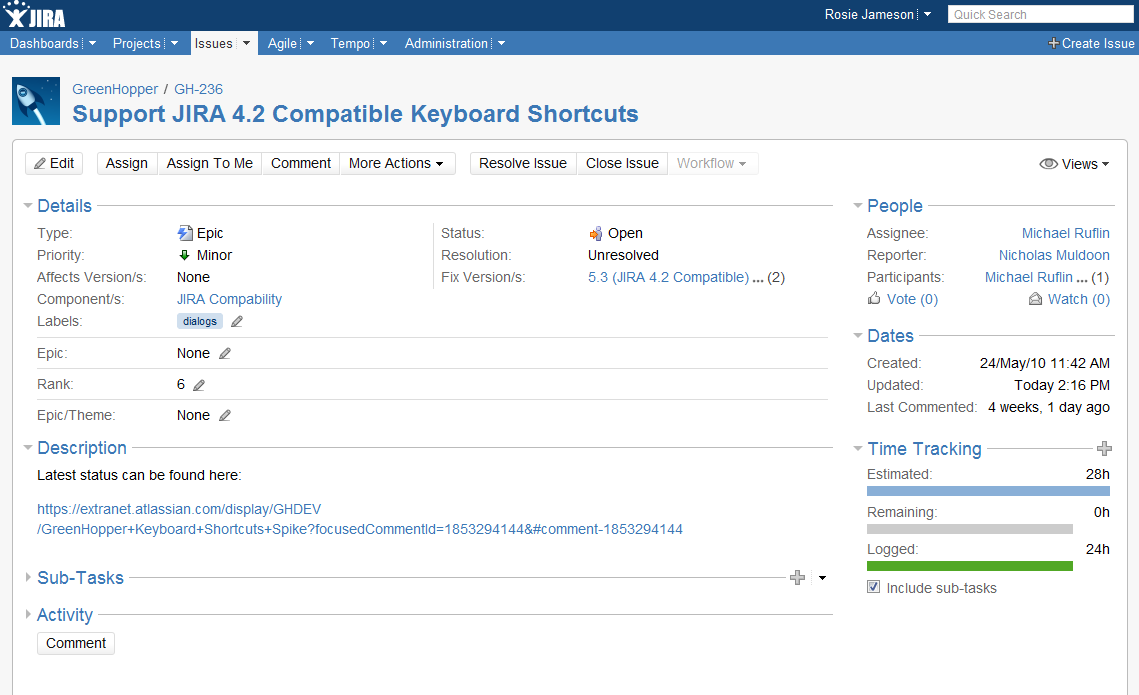Open the Views dropdown
Image resolution: width=1139 pixels, height=695 pixels.
point(1074,164)
